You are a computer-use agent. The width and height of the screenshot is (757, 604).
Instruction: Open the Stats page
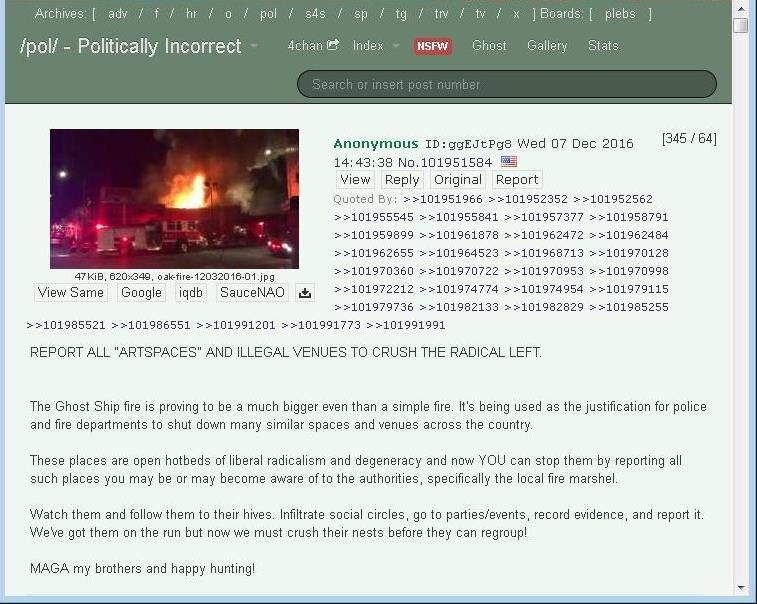[x=603, y=46]
